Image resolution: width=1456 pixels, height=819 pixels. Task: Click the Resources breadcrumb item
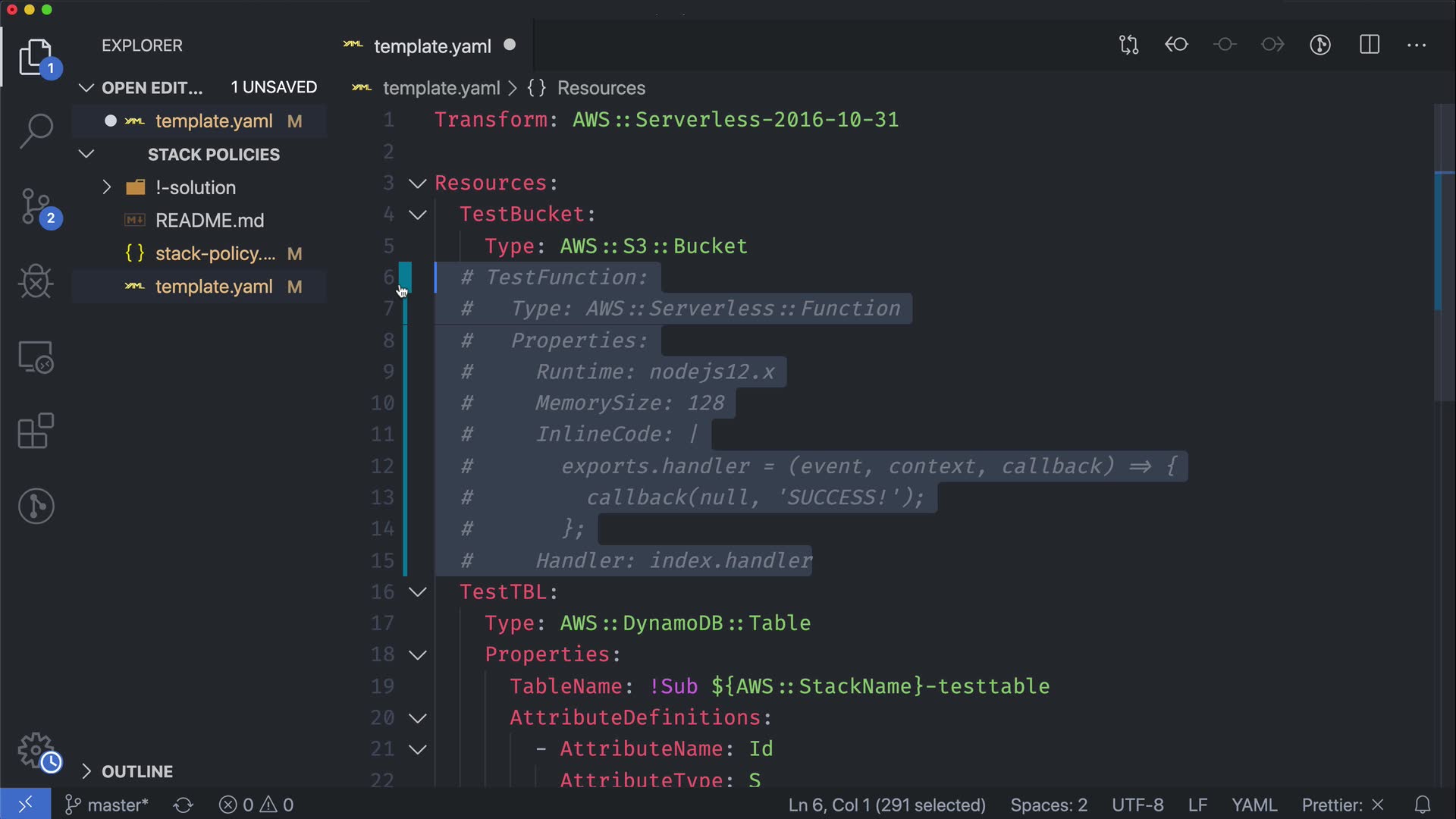601,88
